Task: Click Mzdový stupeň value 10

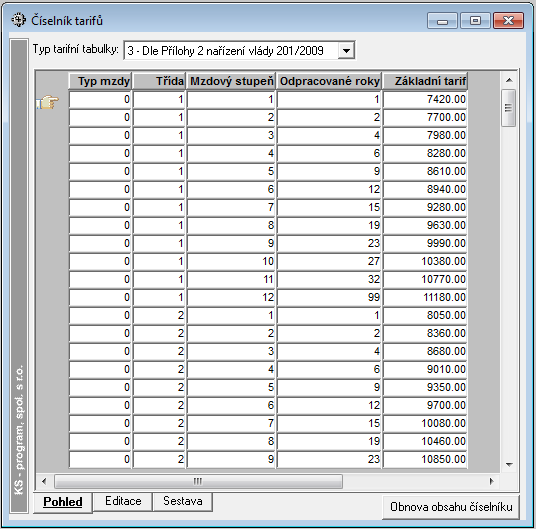Action: [x=231, y=261]
